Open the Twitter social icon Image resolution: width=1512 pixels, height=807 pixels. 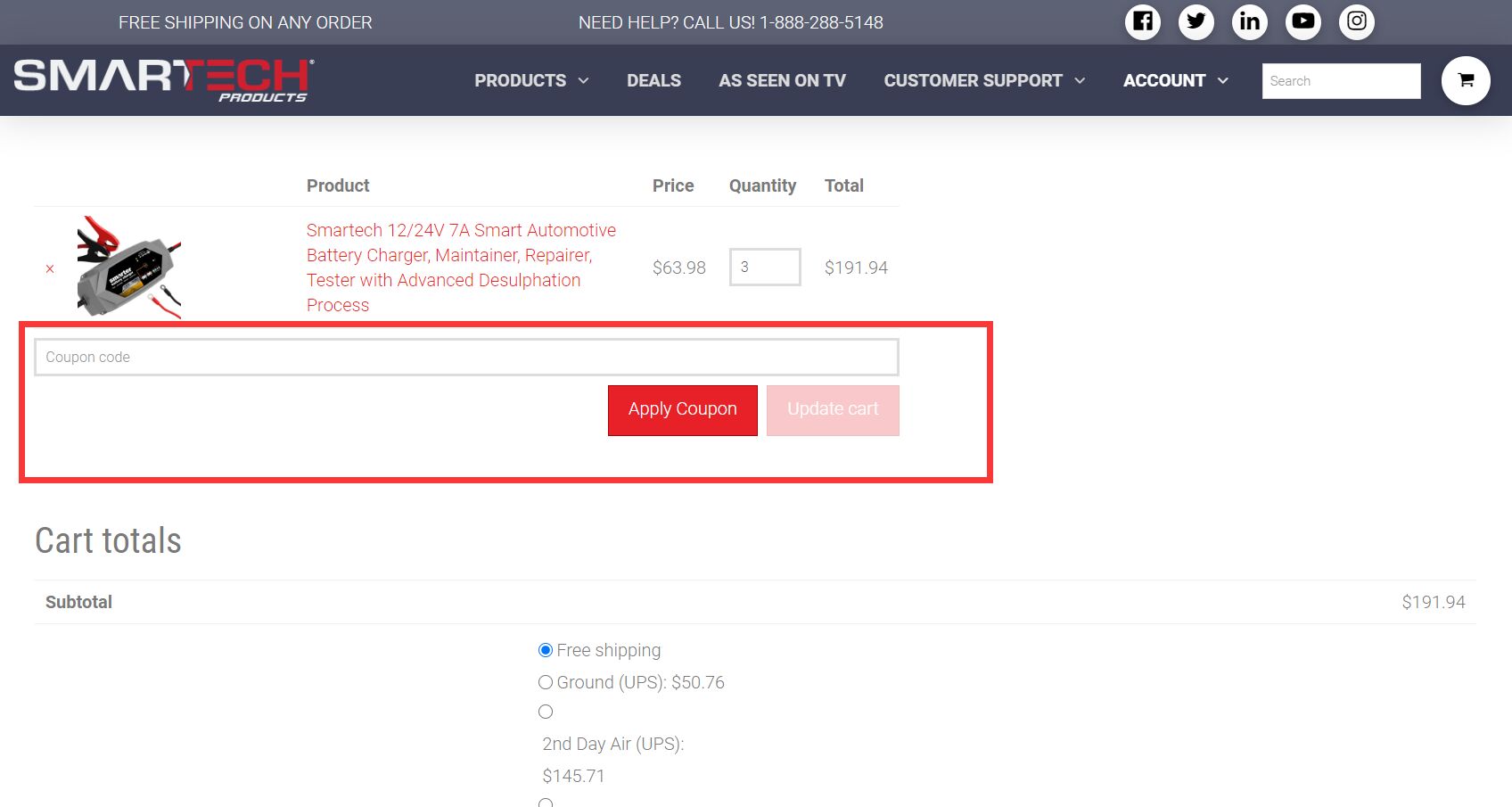click(x=1196, y=21)
